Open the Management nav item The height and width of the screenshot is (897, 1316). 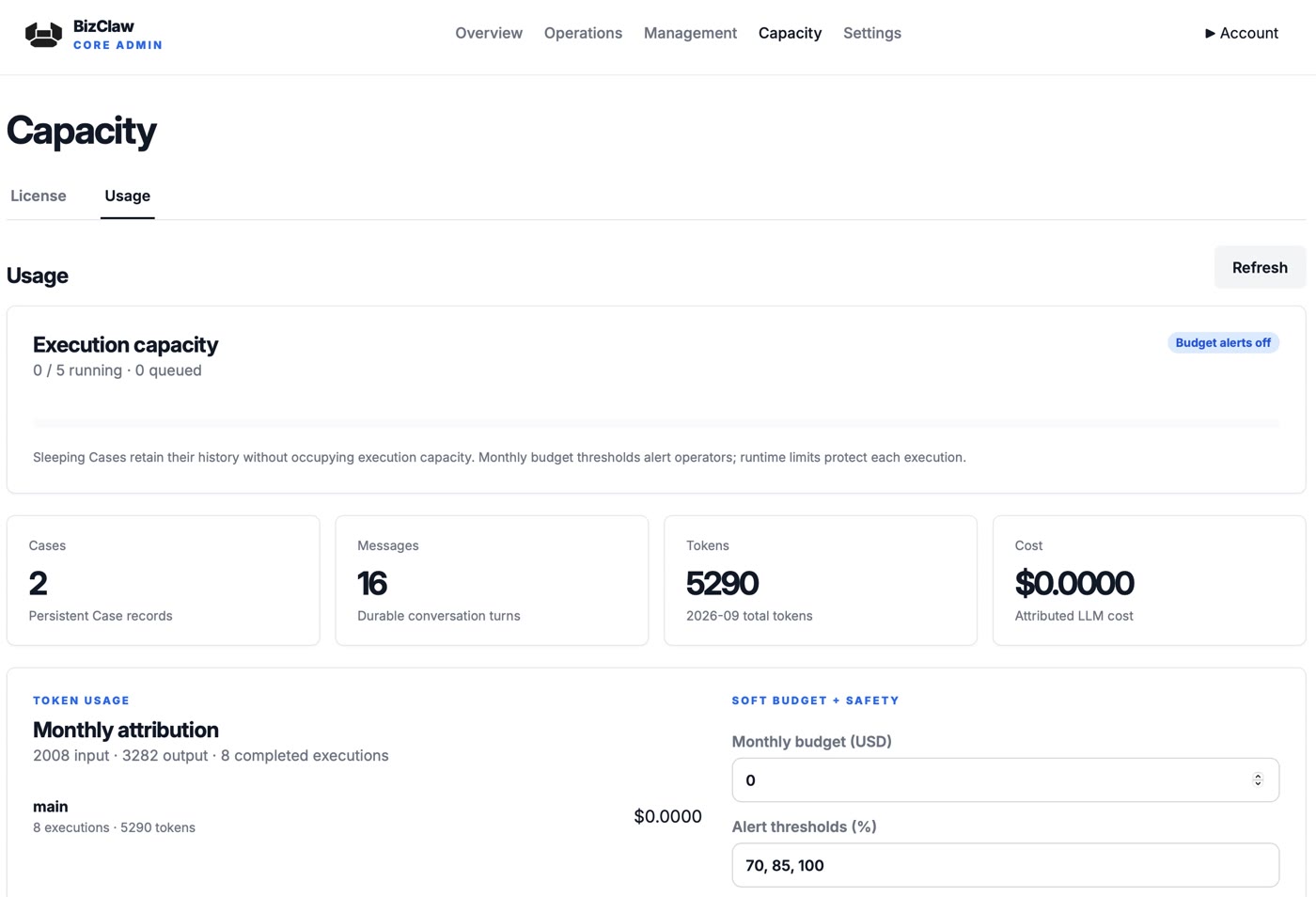[690, 33]
